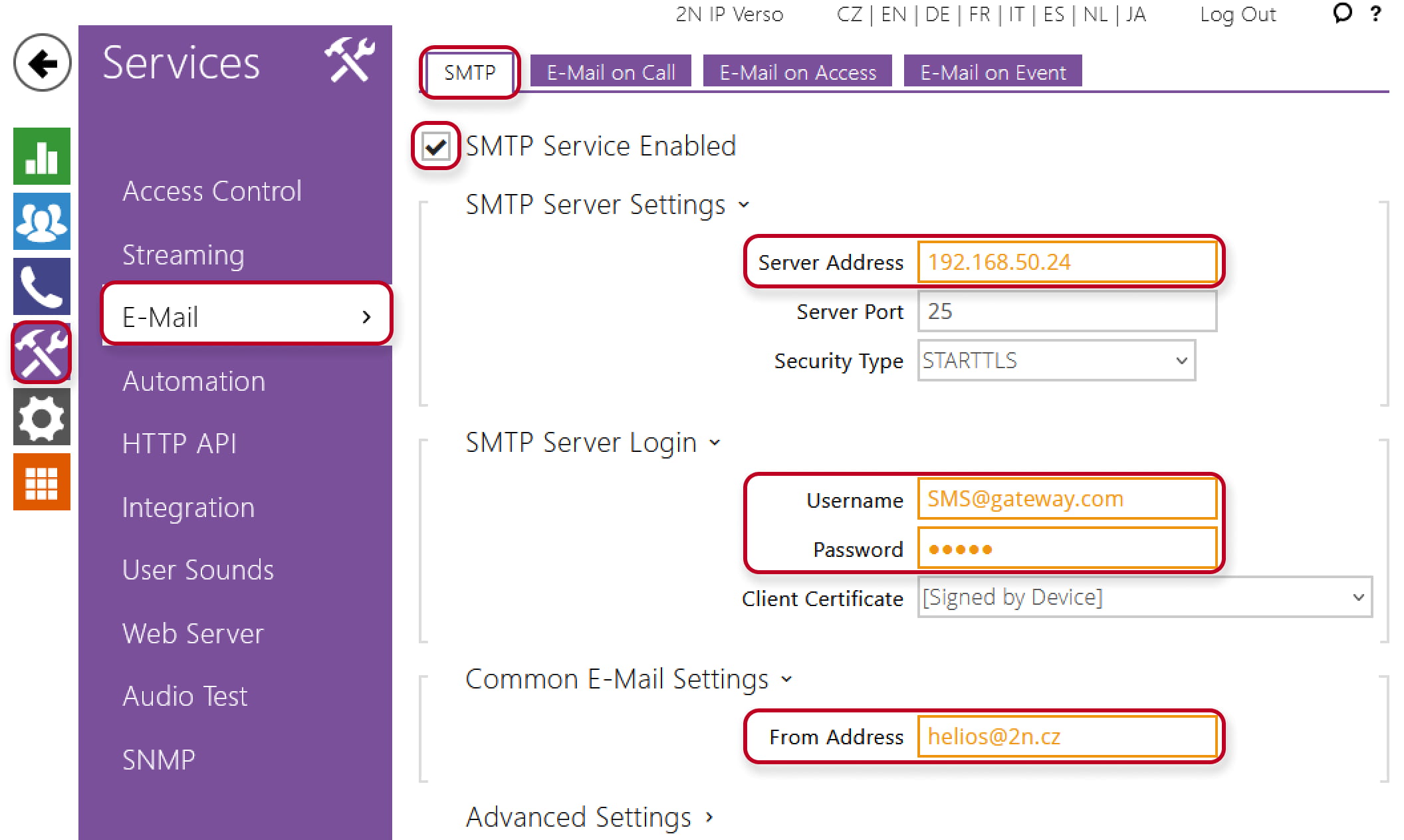Switch language to DE
Screen dimensions: 1404x840
point(937,15)
